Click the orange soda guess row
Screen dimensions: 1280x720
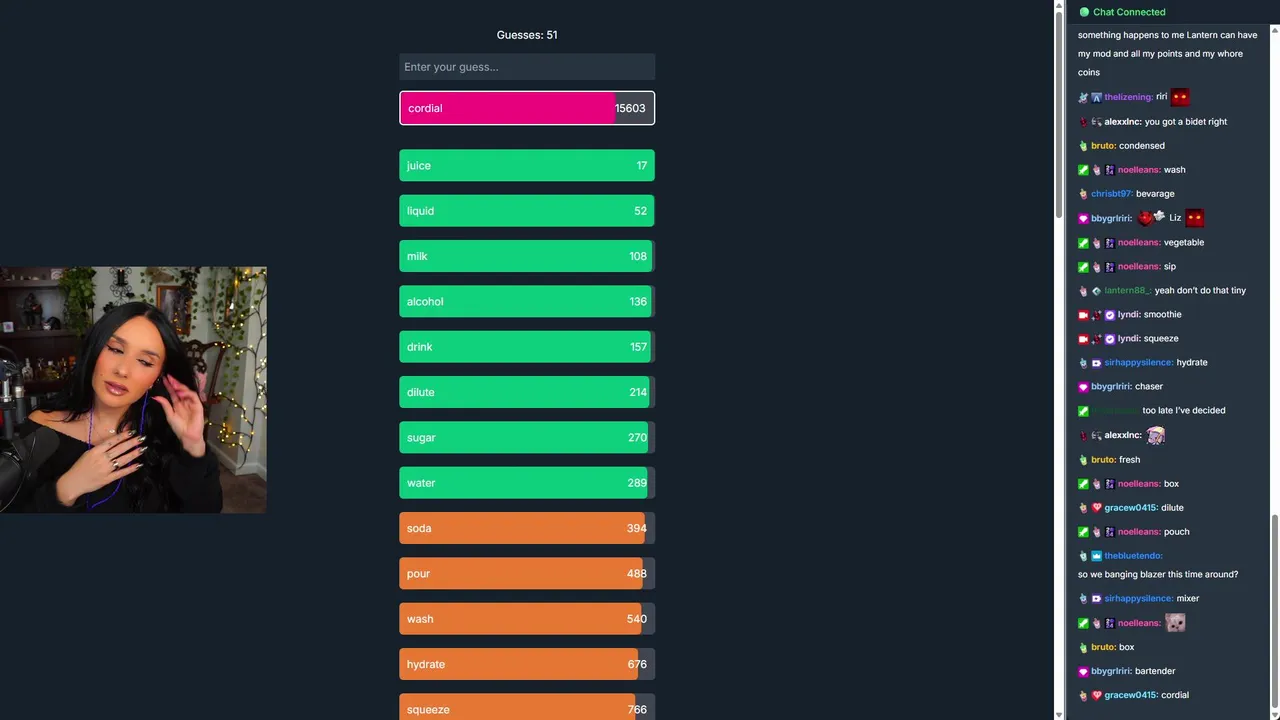(527, 528)
